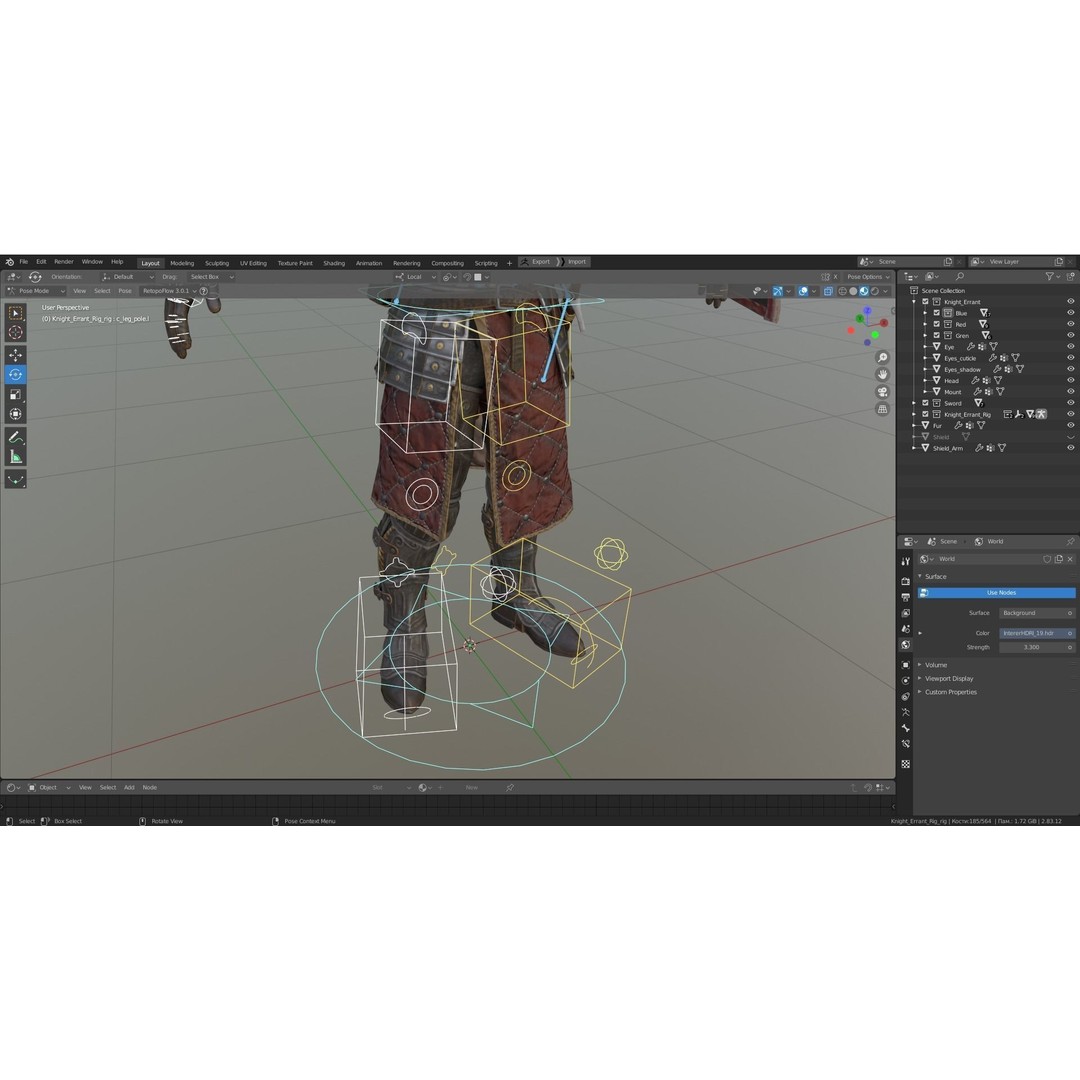
Task: Pick the Rotate tool in toolbar
Action: coord(15,375)
